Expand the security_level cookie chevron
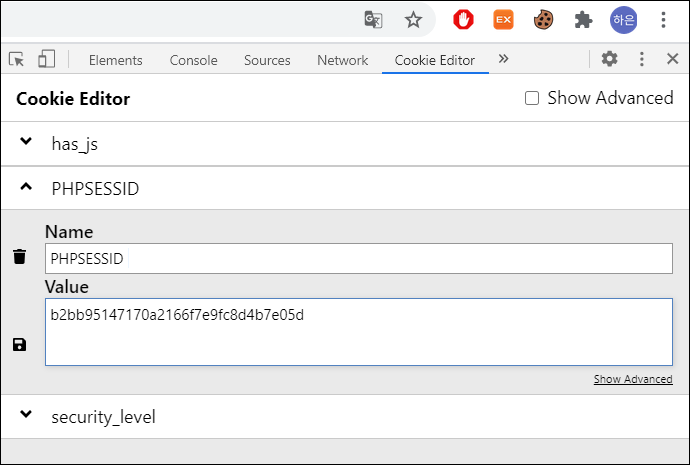 click(x=26, y=414)
